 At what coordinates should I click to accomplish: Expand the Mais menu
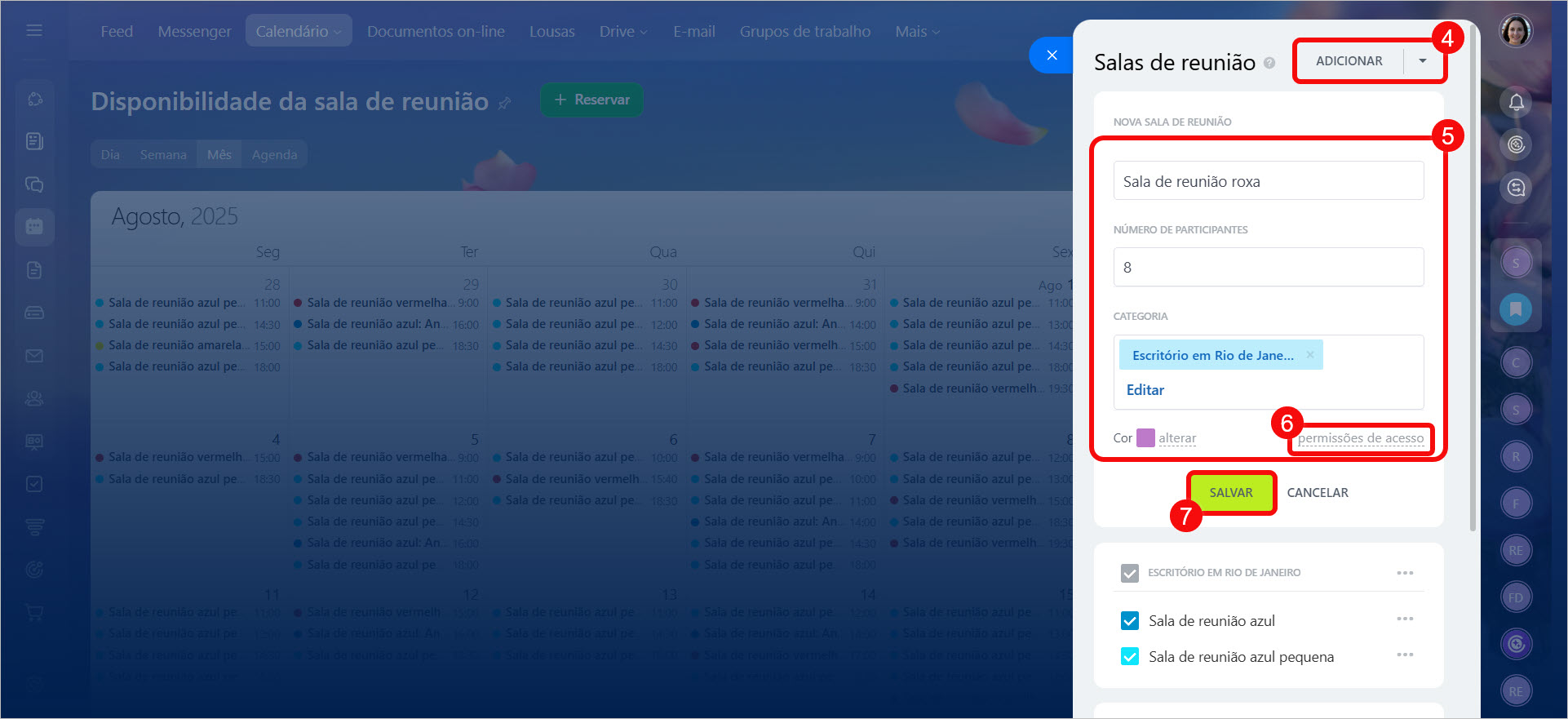(917, 31)
